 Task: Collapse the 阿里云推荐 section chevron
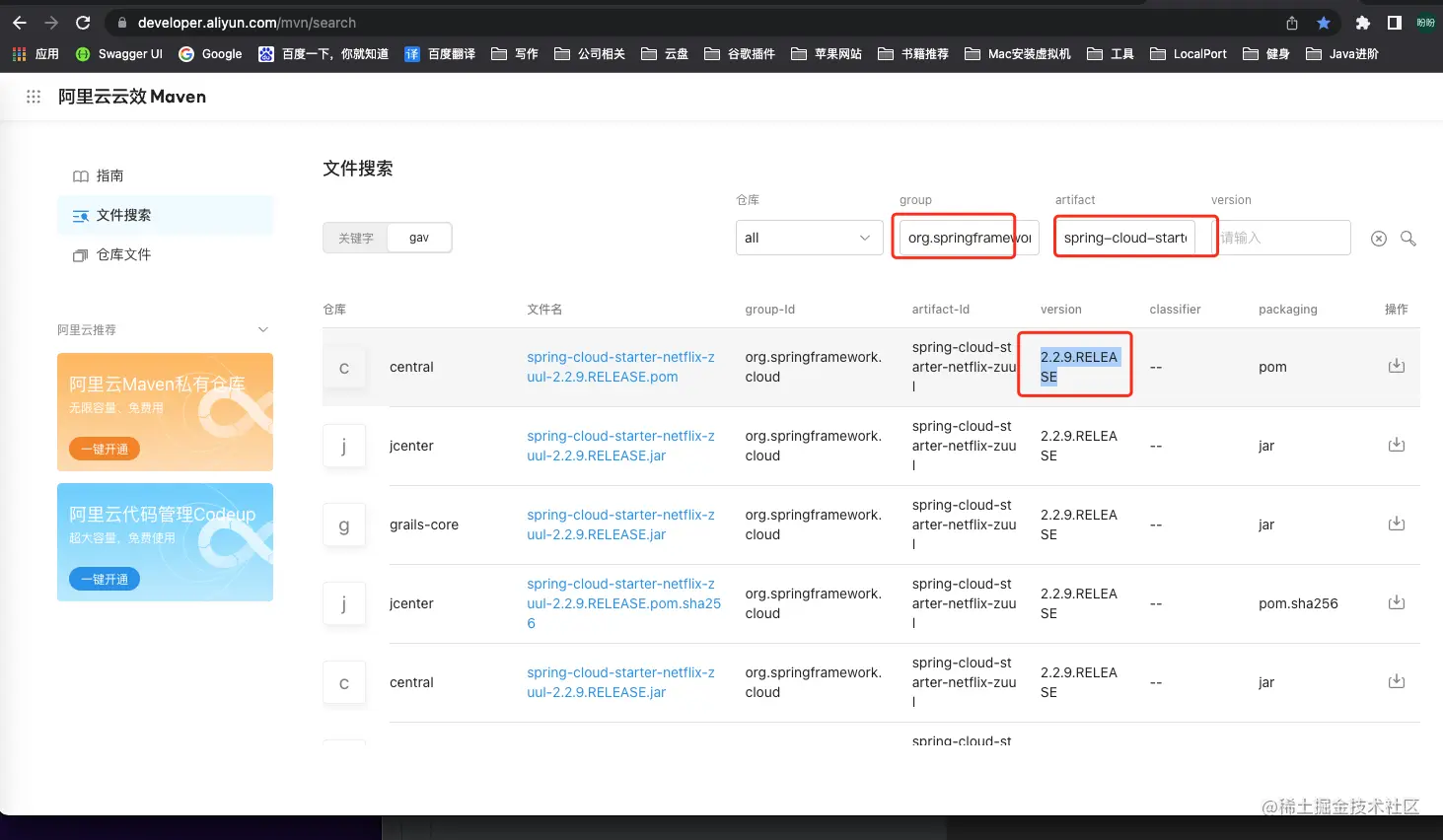tap(263, 329)
